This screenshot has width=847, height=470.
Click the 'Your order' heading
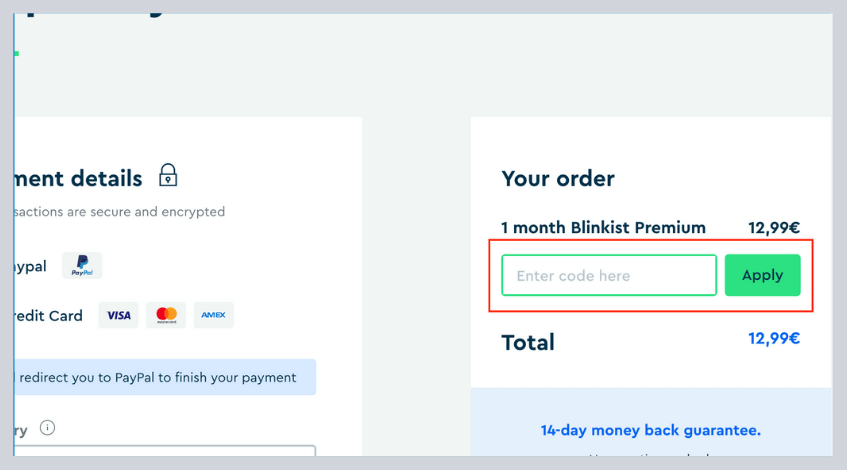pyautogui.click(x=558, y=179)
